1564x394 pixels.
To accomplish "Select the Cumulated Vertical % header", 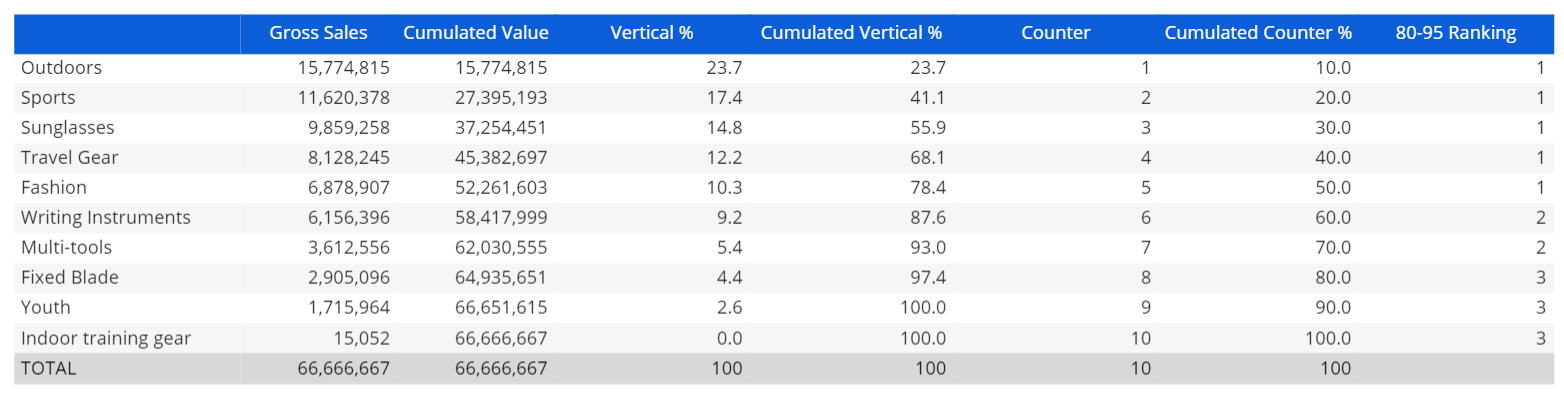I will (x=851, y=33).
